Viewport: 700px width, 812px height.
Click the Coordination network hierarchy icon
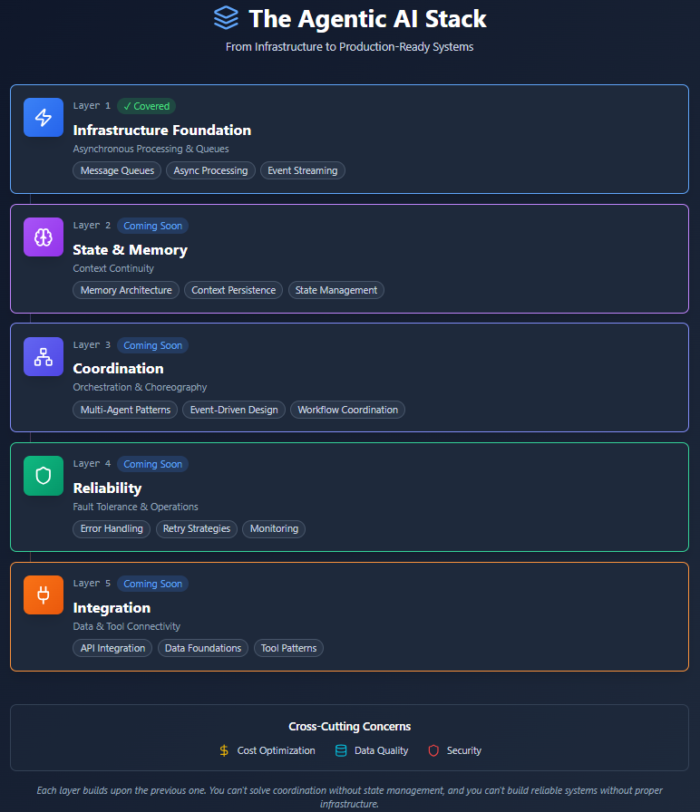(x=43, y=356)
